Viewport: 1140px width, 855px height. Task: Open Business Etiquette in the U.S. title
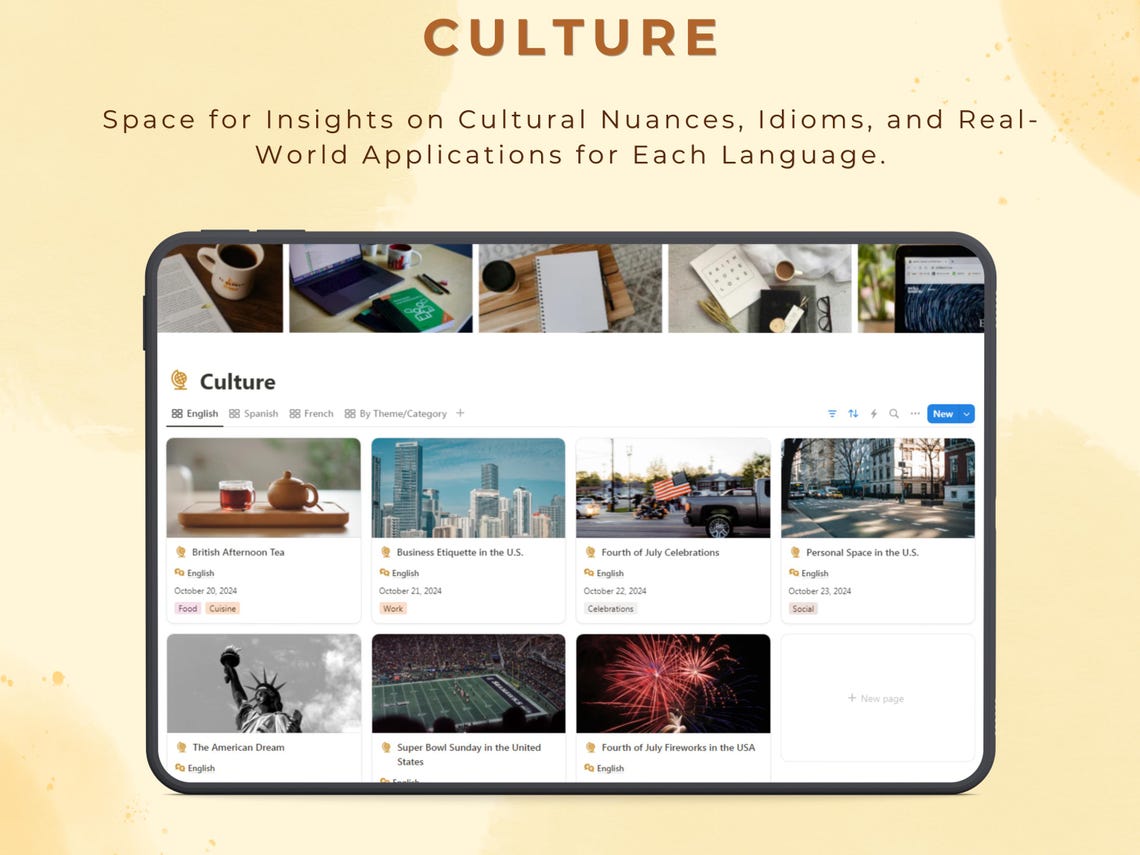459,553
